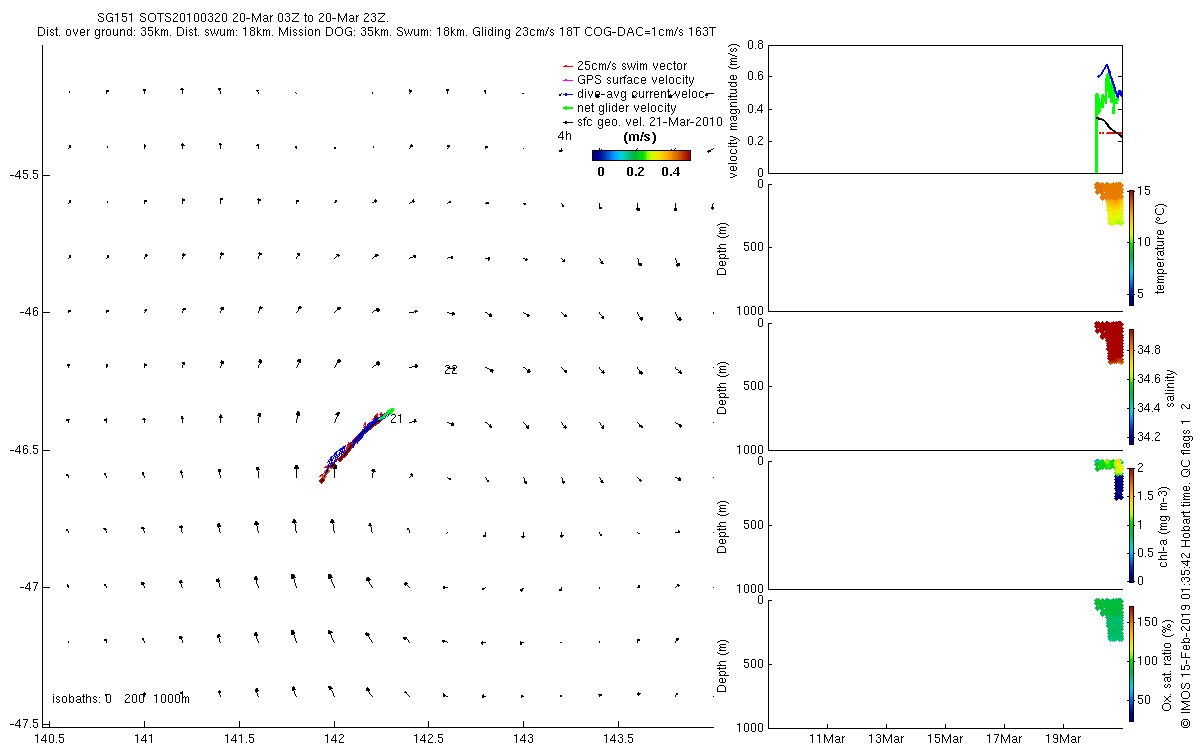
Task: Click the 'Depth (m)' label of the temperature panel
Action: (x=723, y=247)
